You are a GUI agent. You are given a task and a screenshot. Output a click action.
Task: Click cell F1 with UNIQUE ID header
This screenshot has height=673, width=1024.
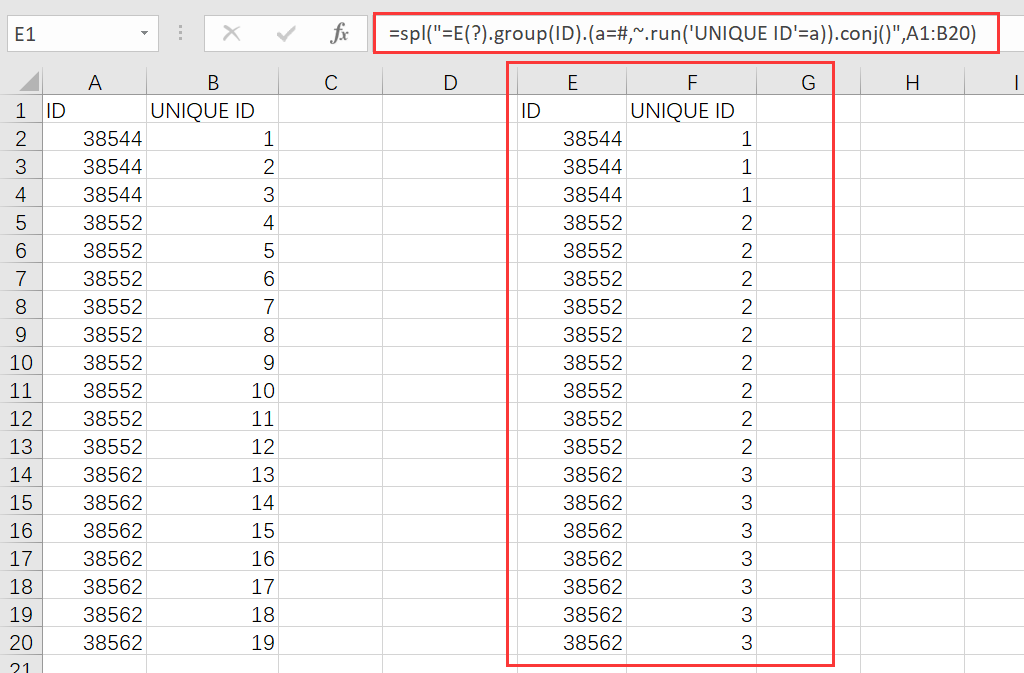coord(691,111)
